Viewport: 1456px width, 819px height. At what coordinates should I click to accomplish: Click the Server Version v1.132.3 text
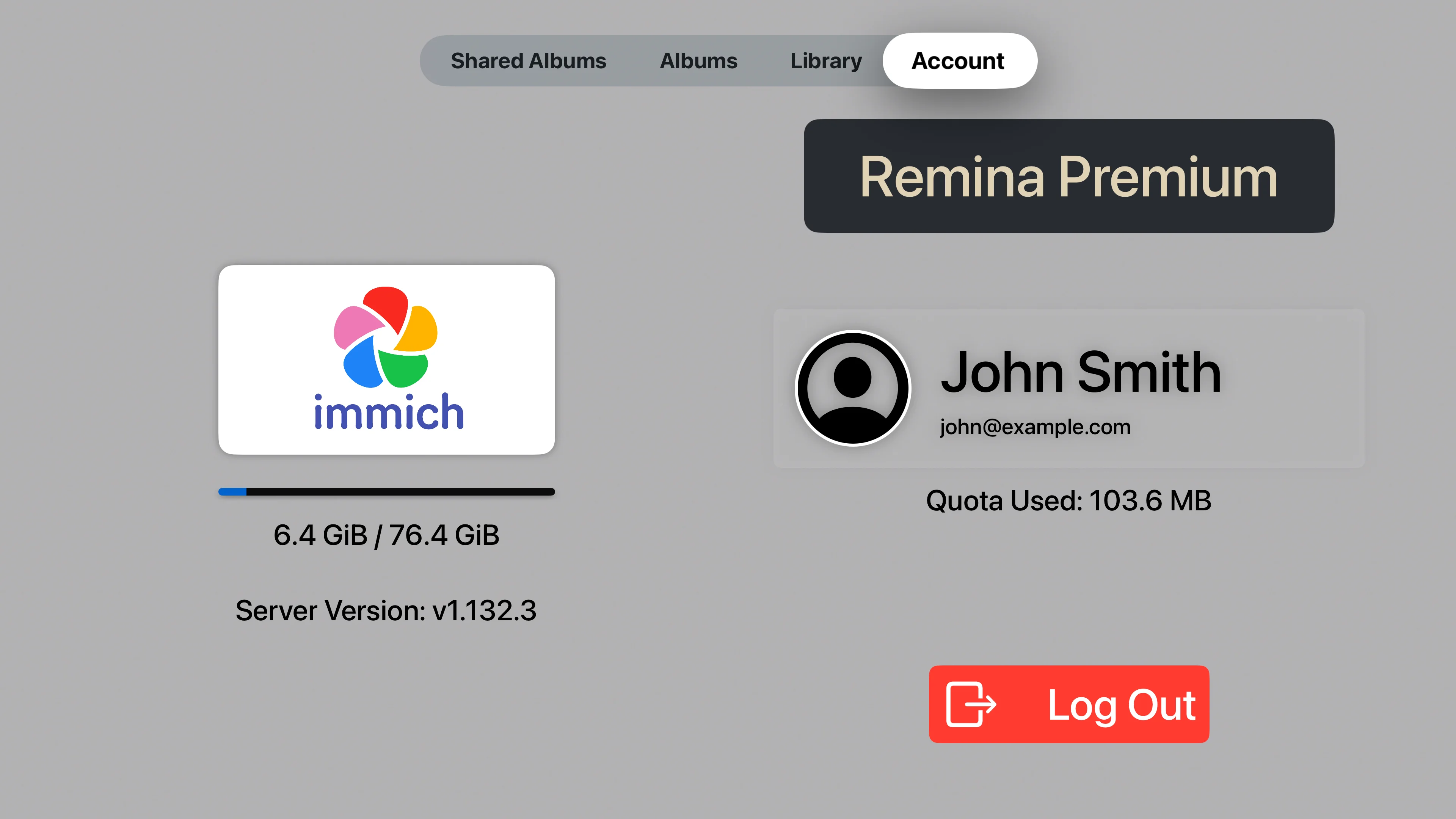(x=386, y=611)
